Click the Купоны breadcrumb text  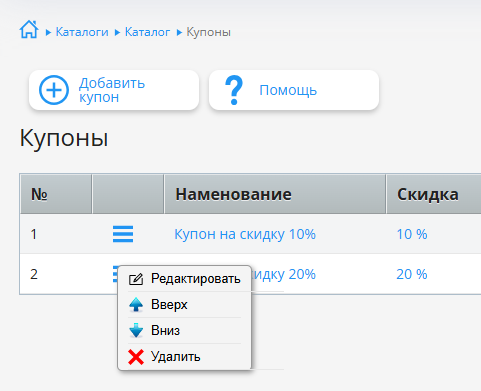(x=208, y=32)
